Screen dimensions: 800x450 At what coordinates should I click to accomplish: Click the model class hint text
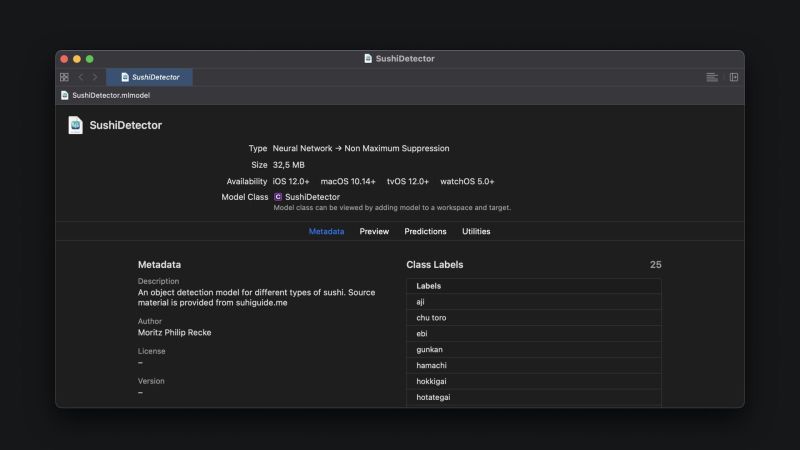(392, 208)
